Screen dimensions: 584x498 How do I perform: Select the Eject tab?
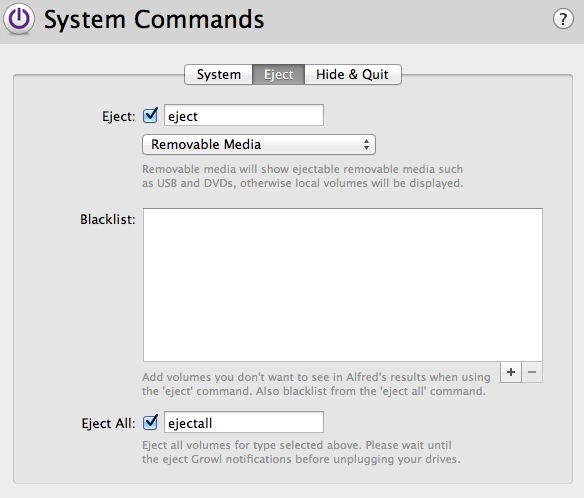[279, 74]
